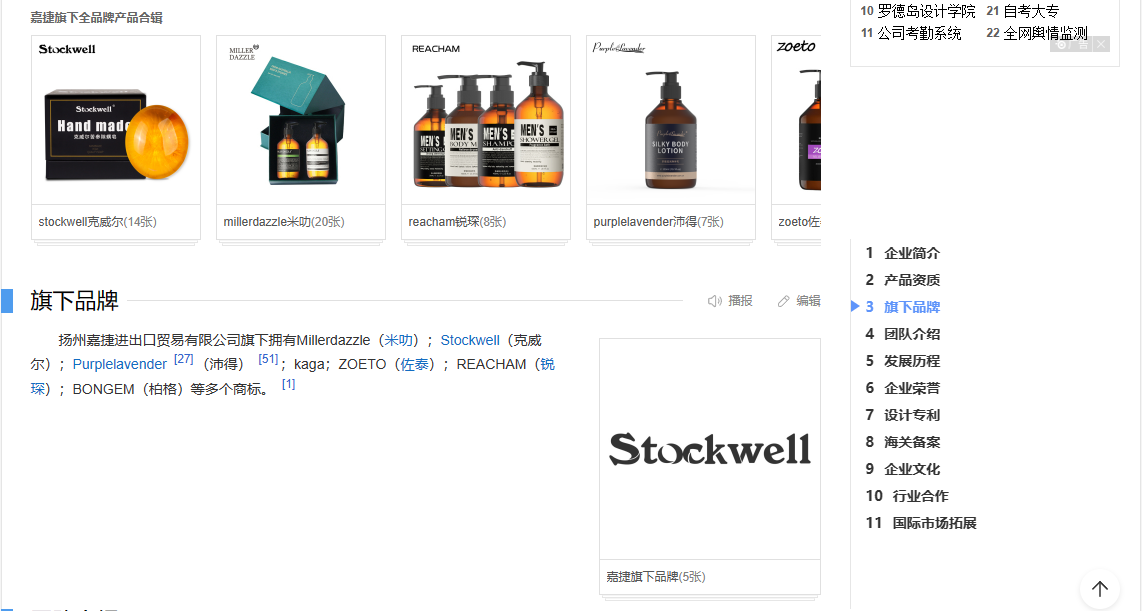This screenshot has height=611, width=1142.
Task: Jump to 4 团队介绍 in the outline
Action: point(902,334)
